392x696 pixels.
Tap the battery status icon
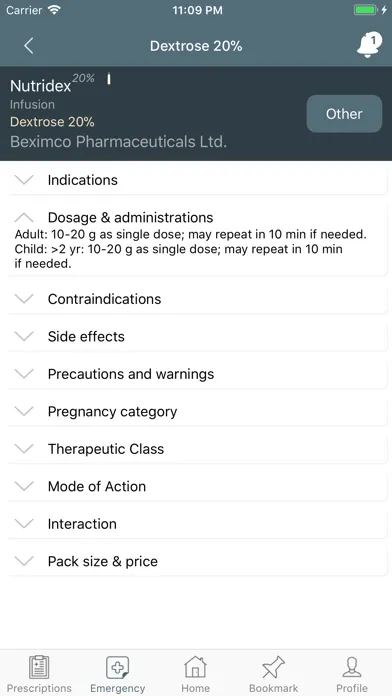pos(366,10)
